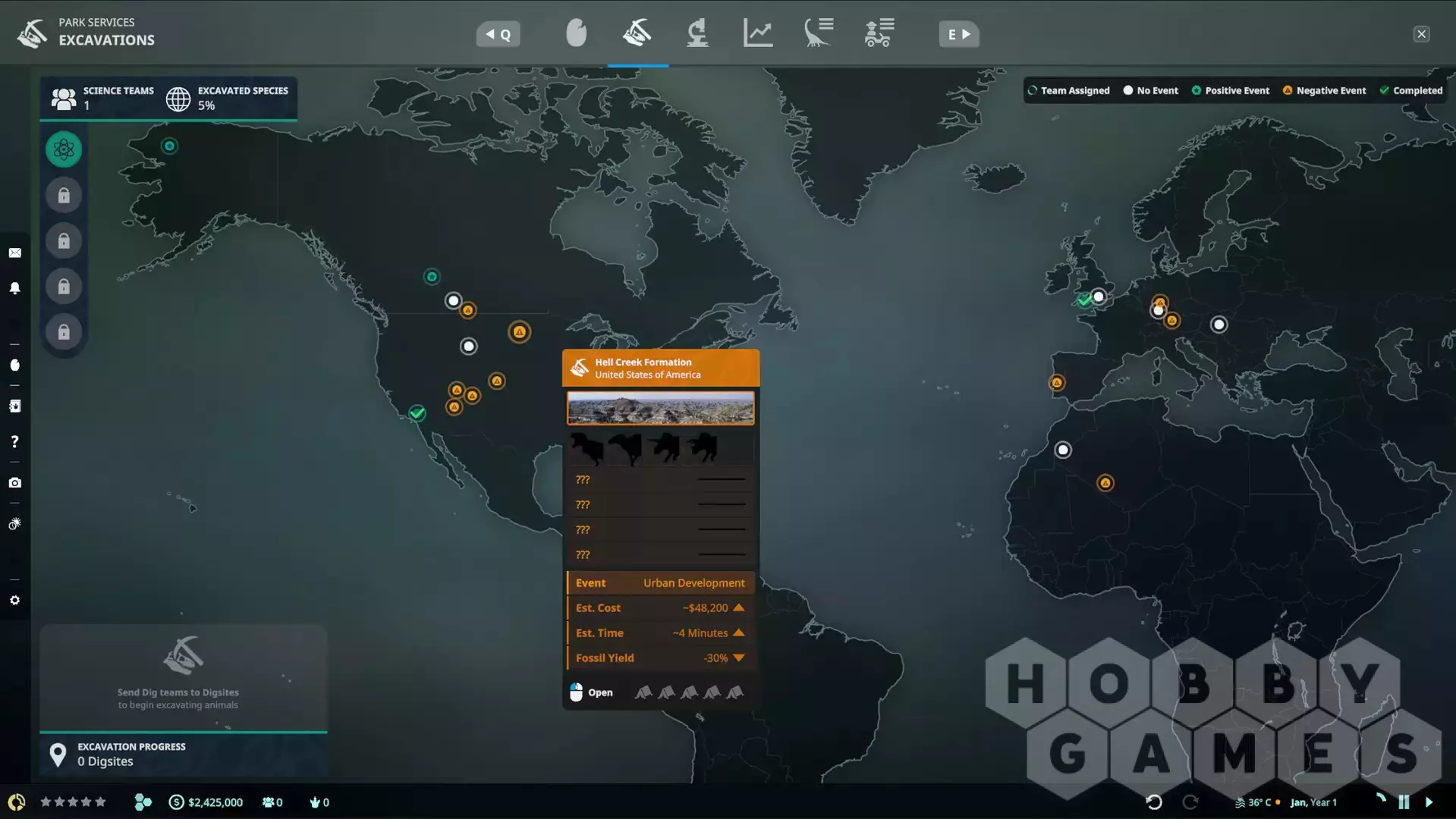Close the Excavations screen
1456x819 pixels.
pos(1421,34)
